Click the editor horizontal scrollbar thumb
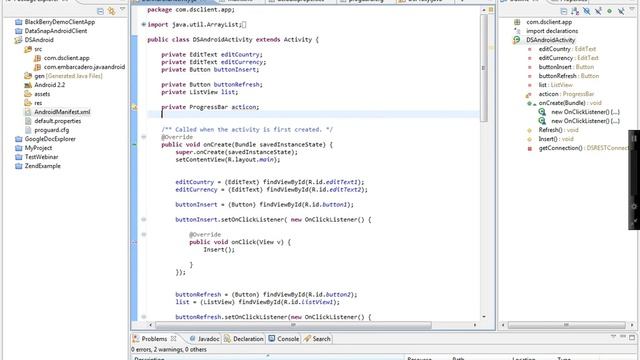640x360 pixels. pyautogui.click(x=293, y=325)
